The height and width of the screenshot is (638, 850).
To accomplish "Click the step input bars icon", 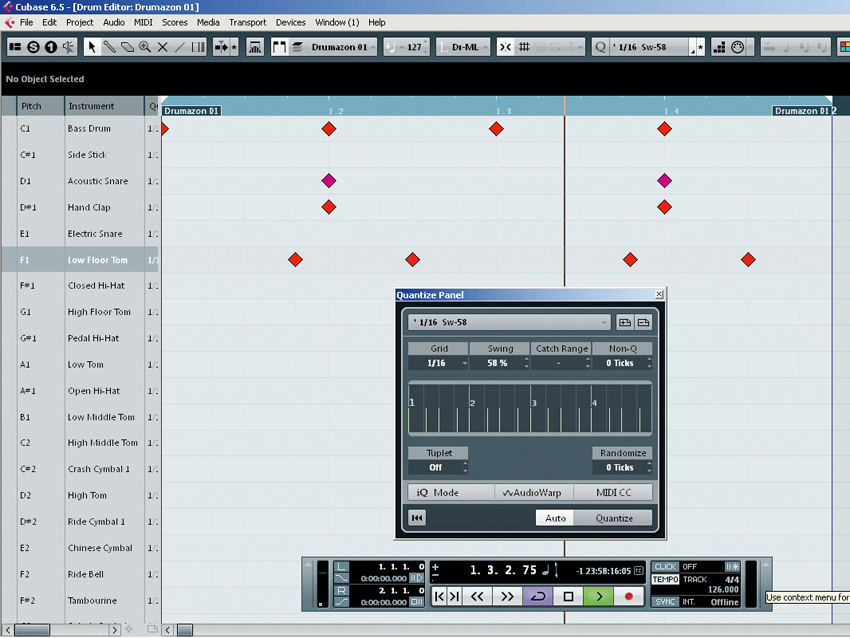I will tap(719, 47).
